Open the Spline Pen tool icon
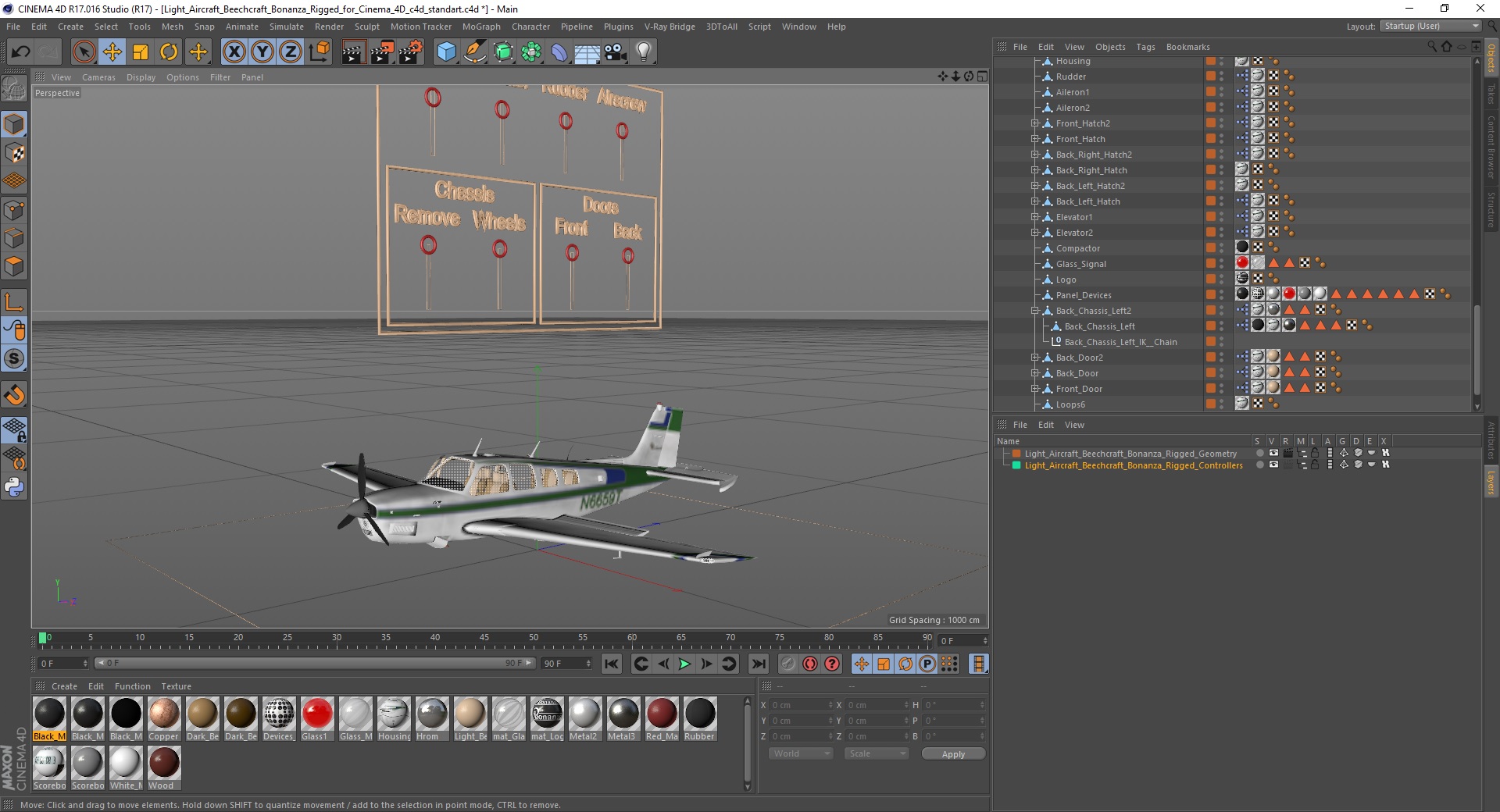 click(474, 52)
